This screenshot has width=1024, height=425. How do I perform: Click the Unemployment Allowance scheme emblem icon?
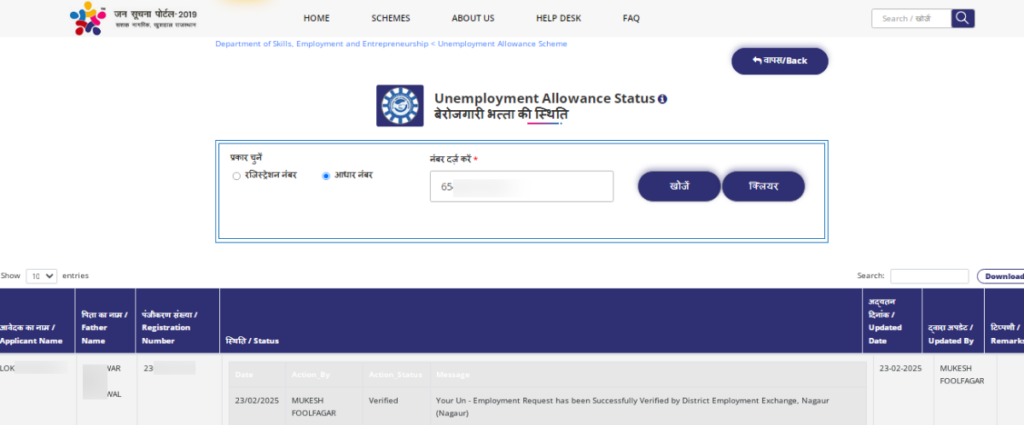click(x=400, y=106)
